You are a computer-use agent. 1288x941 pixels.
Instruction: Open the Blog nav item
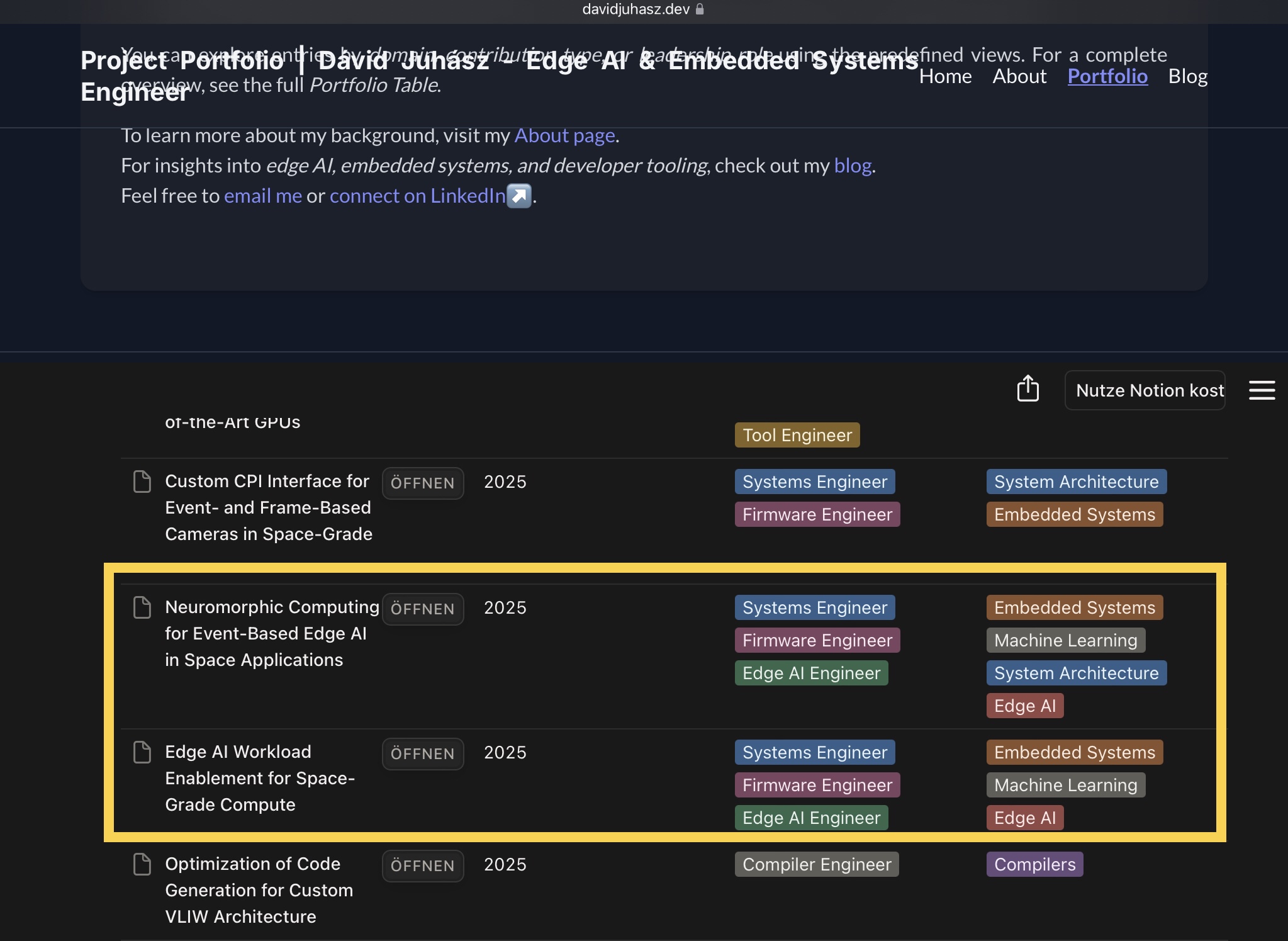pyautogui.click(x=1187, y=76)
